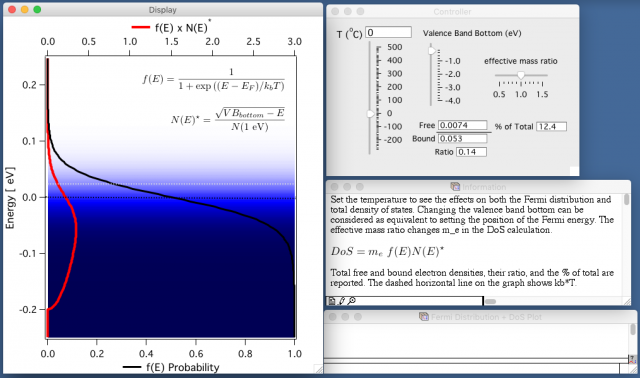Click the T (°C) input field
Viewport: 640px width, 378px height.
tap(388, 32)
